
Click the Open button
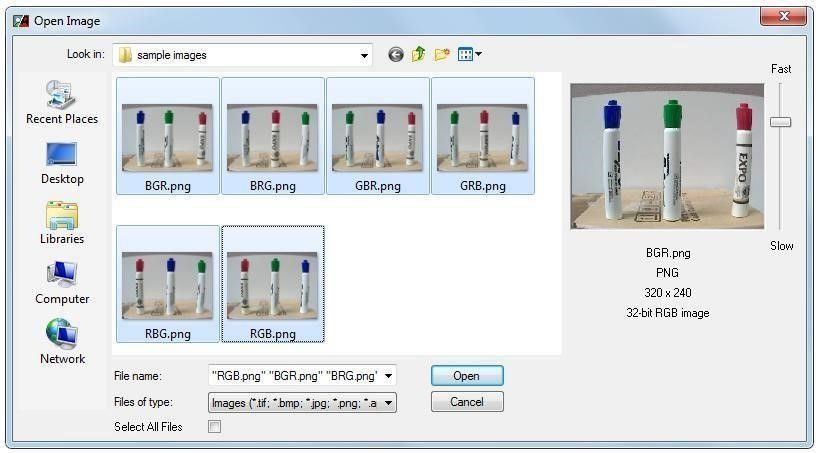point(467,376)
